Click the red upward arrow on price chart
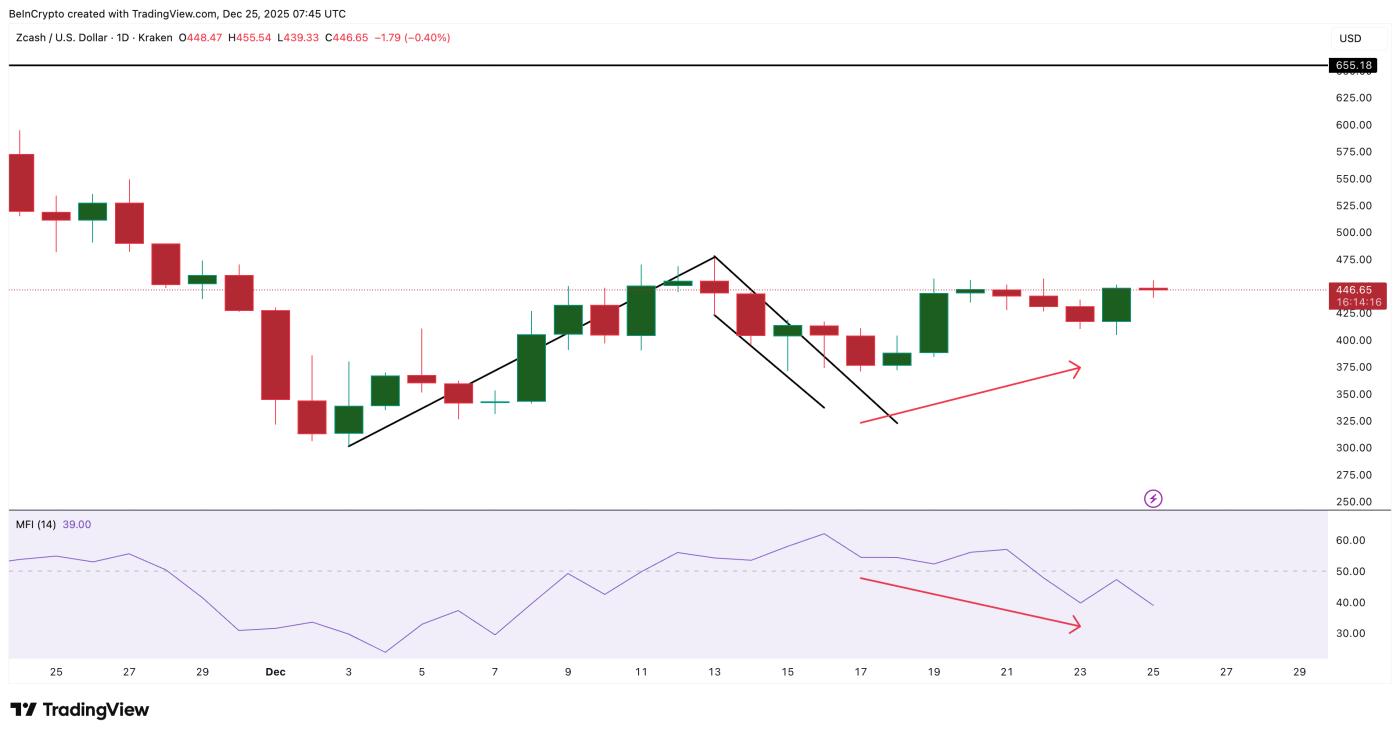The width and height of the screenshot is (1400, 736). [970, 396]
